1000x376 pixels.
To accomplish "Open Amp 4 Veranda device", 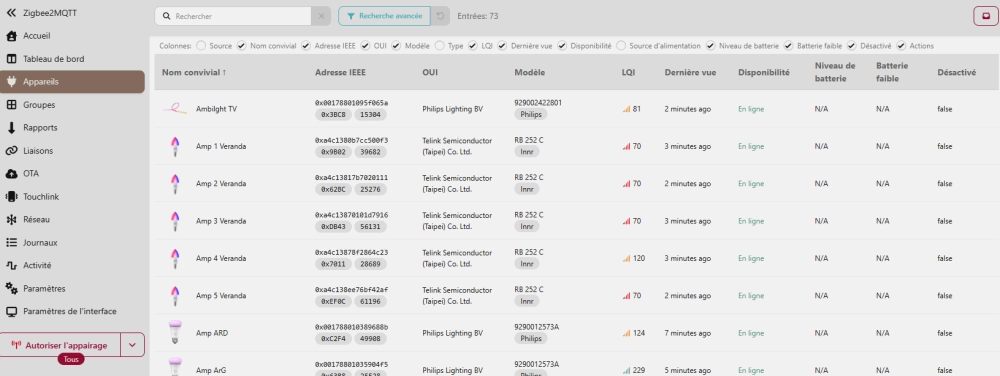I will tap(221, 258).
